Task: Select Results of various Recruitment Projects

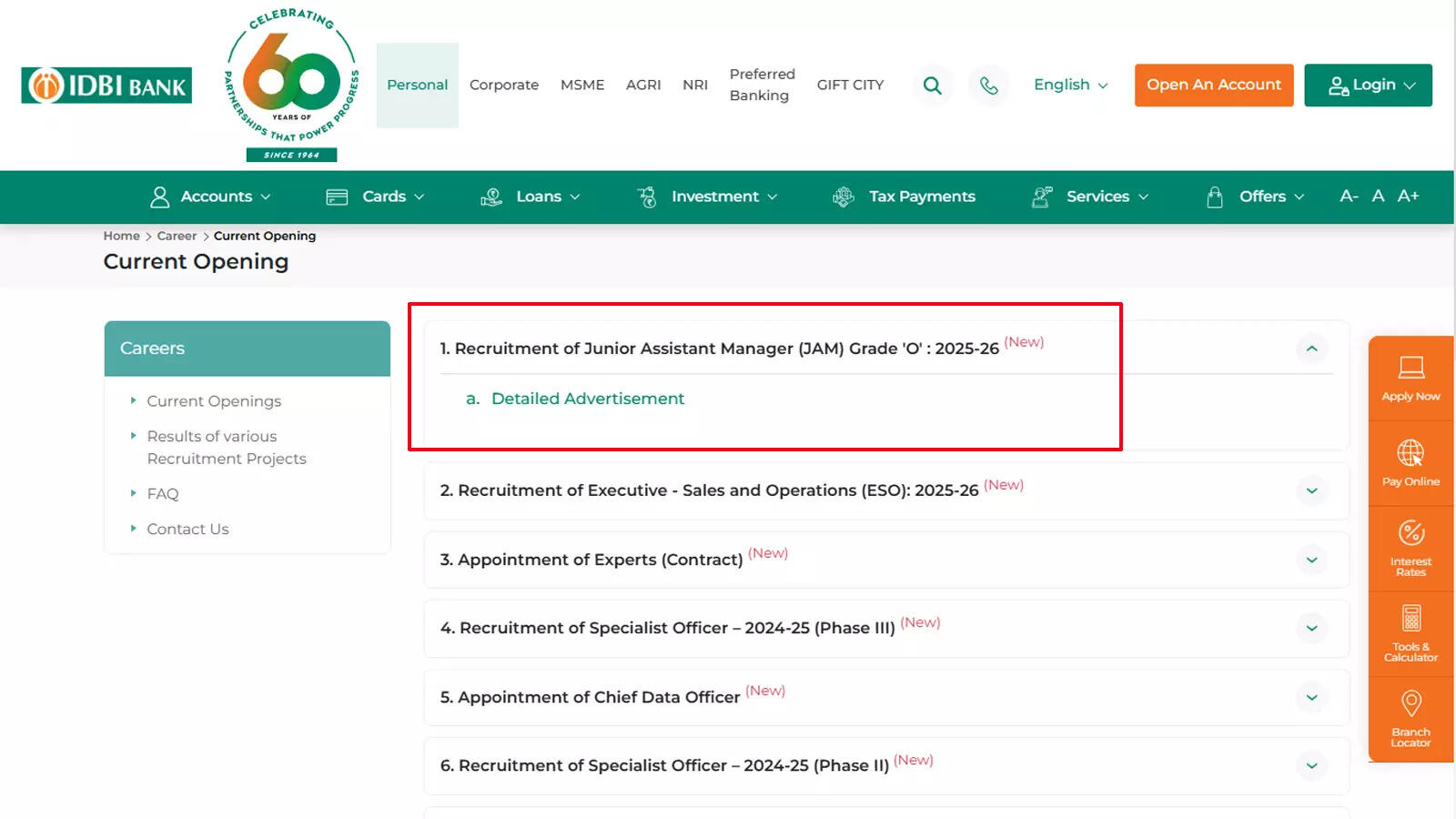Action: (227, 447)
